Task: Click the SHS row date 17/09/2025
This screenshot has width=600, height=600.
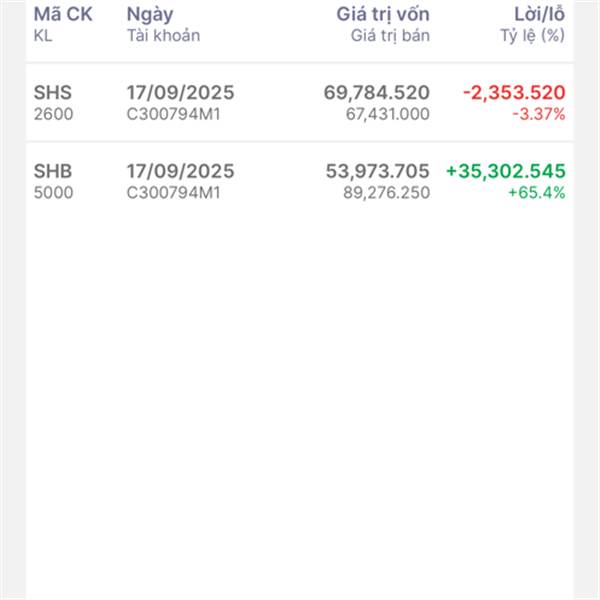Action: (180, 93)
